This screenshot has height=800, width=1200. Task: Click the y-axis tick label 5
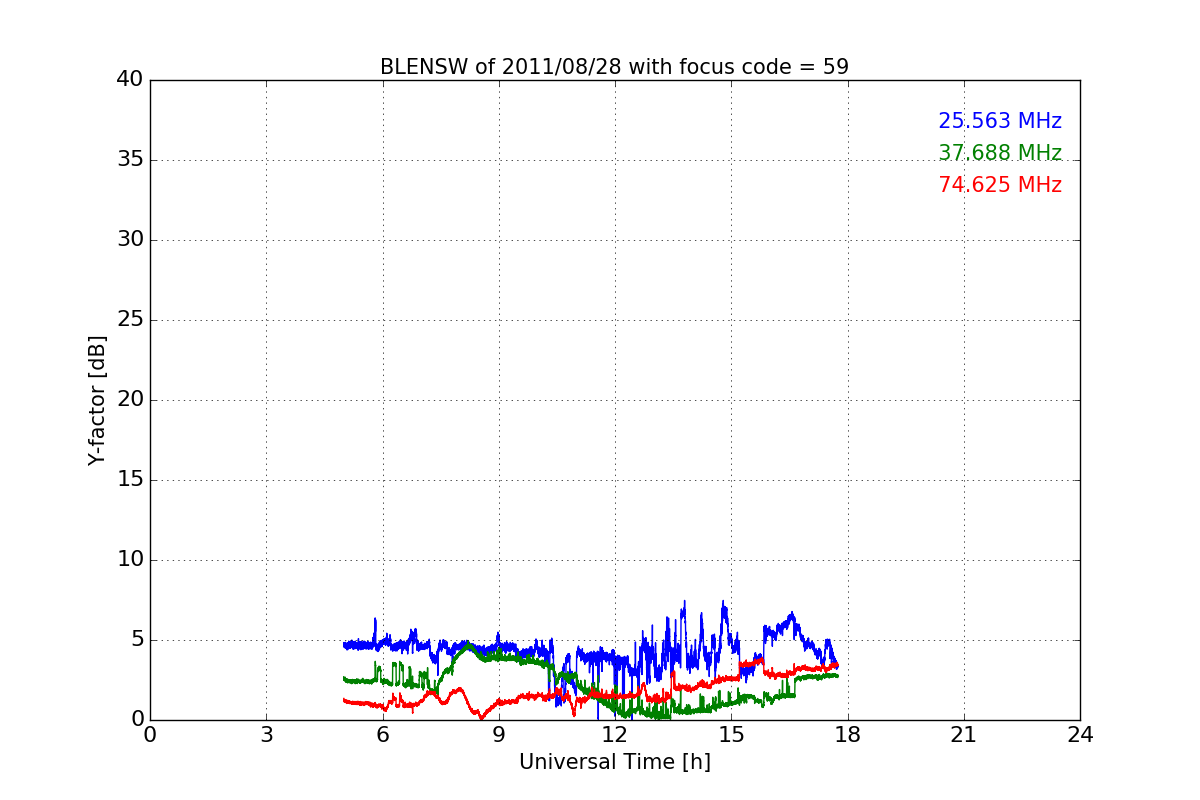coord(137,640)
